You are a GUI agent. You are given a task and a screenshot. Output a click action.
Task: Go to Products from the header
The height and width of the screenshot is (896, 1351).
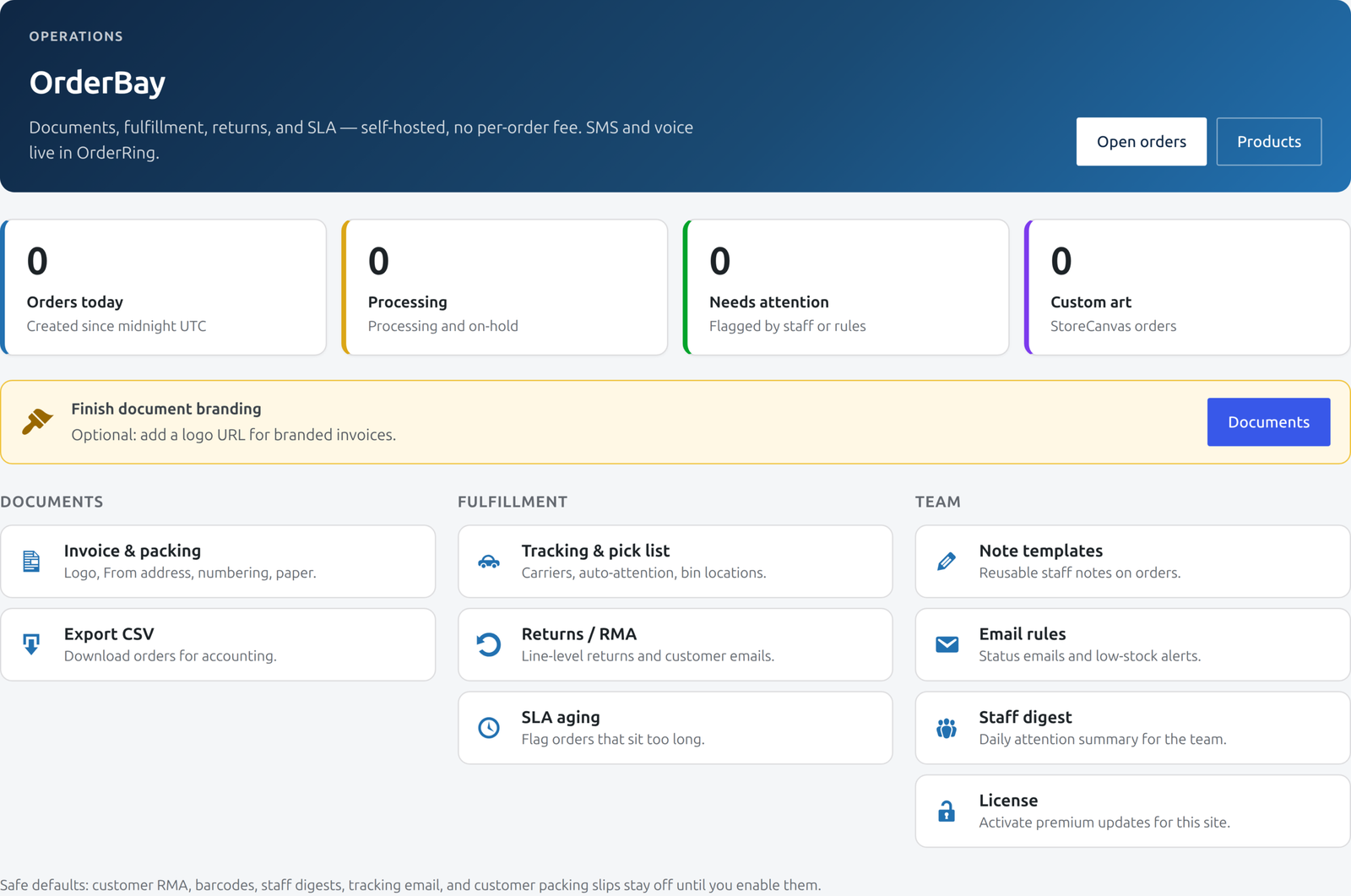click(1268, 141)
